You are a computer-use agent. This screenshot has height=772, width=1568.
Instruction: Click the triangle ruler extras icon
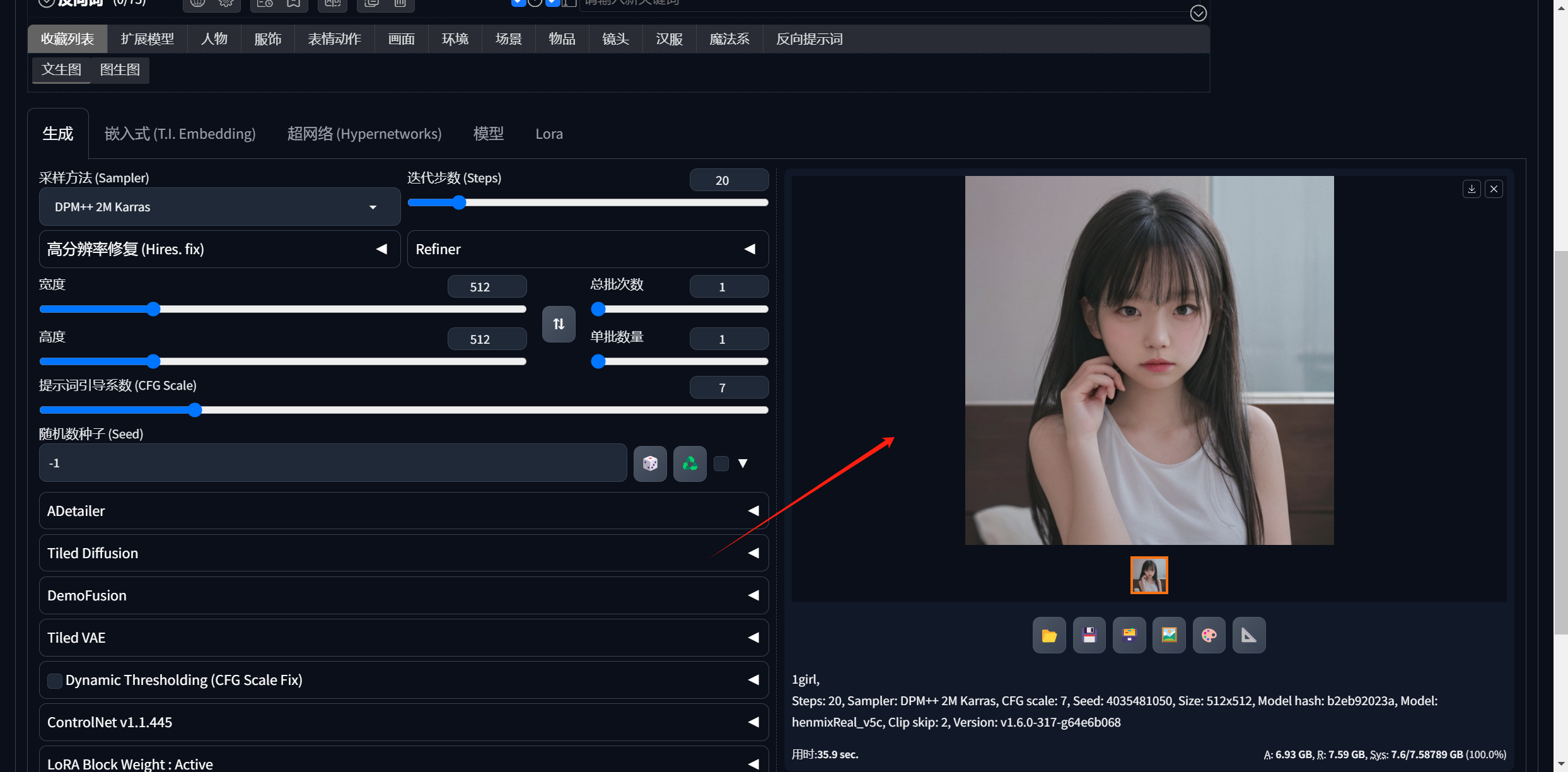[1248, 635]
